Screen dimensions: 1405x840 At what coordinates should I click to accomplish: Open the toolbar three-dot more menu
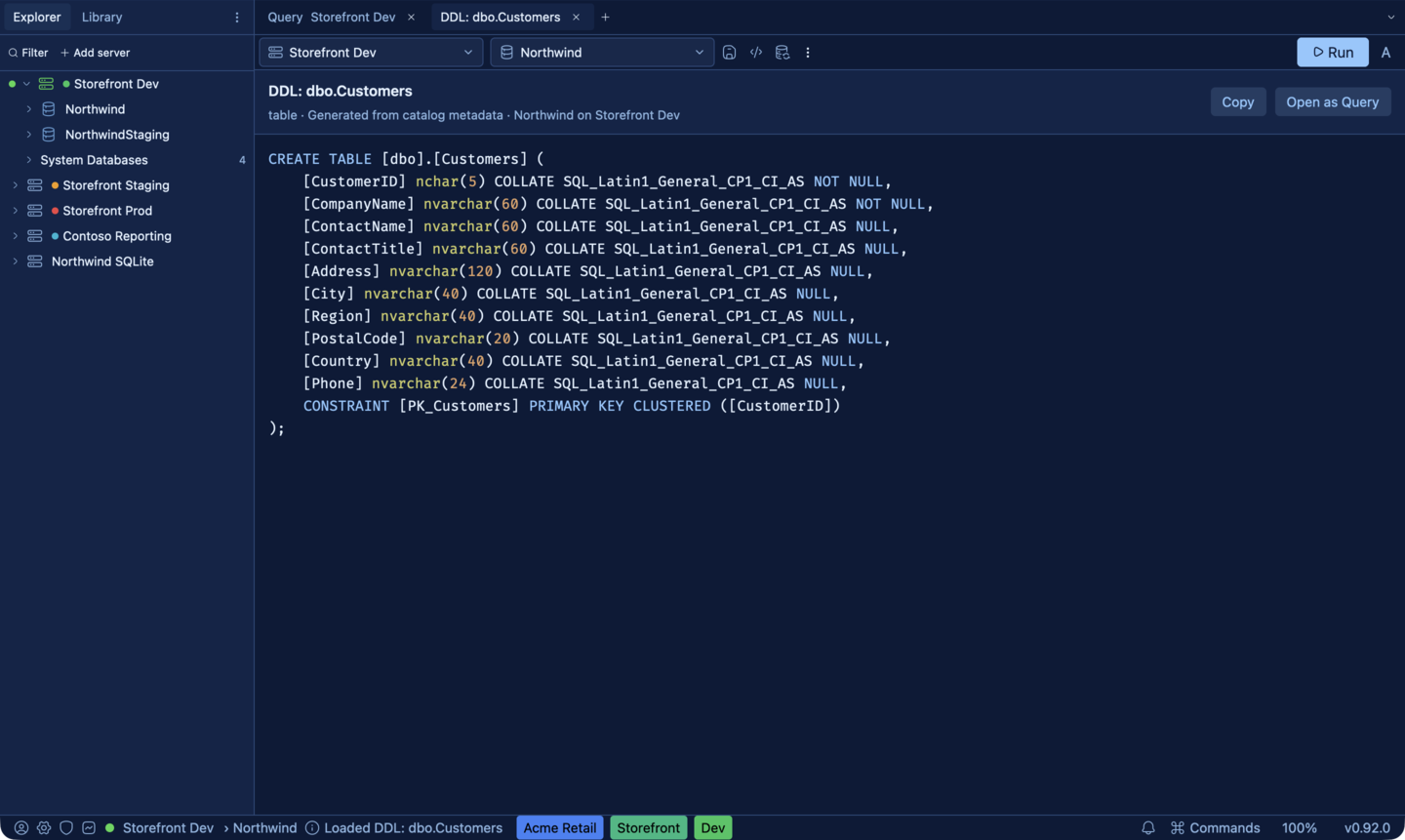point(808,53)
